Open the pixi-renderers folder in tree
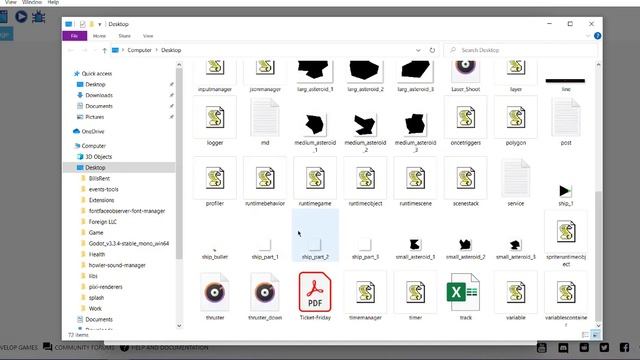The height and width of the screenshot is (360, 640). coord(105,287)
